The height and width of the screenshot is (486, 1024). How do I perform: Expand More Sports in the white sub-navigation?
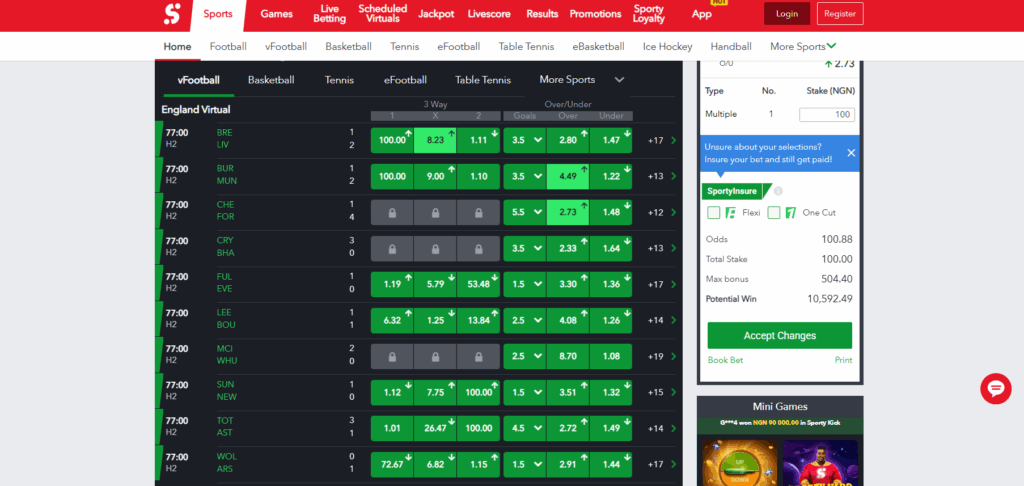tap(803, 46)
